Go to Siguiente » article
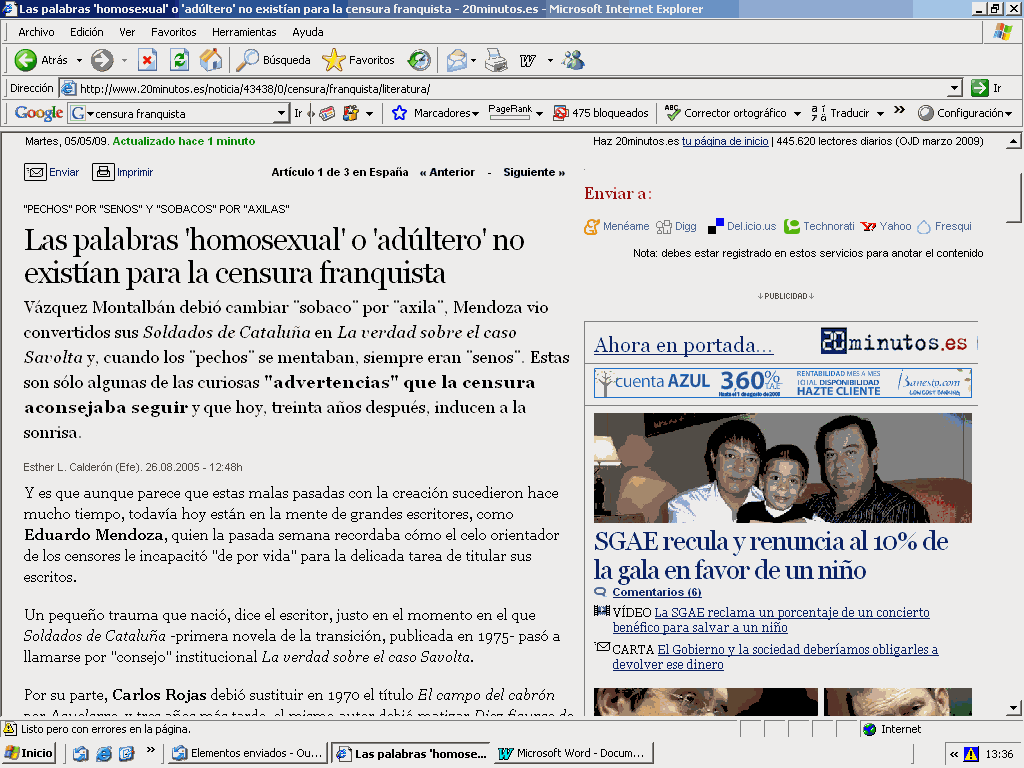 coord(534,172)
